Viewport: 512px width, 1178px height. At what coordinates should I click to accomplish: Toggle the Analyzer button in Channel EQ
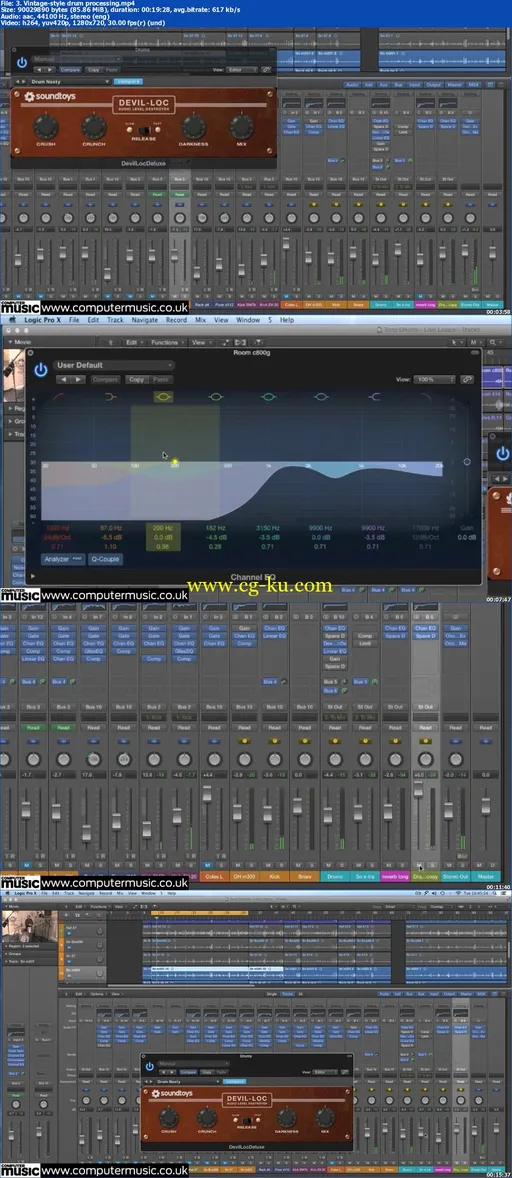click(63, 559)
